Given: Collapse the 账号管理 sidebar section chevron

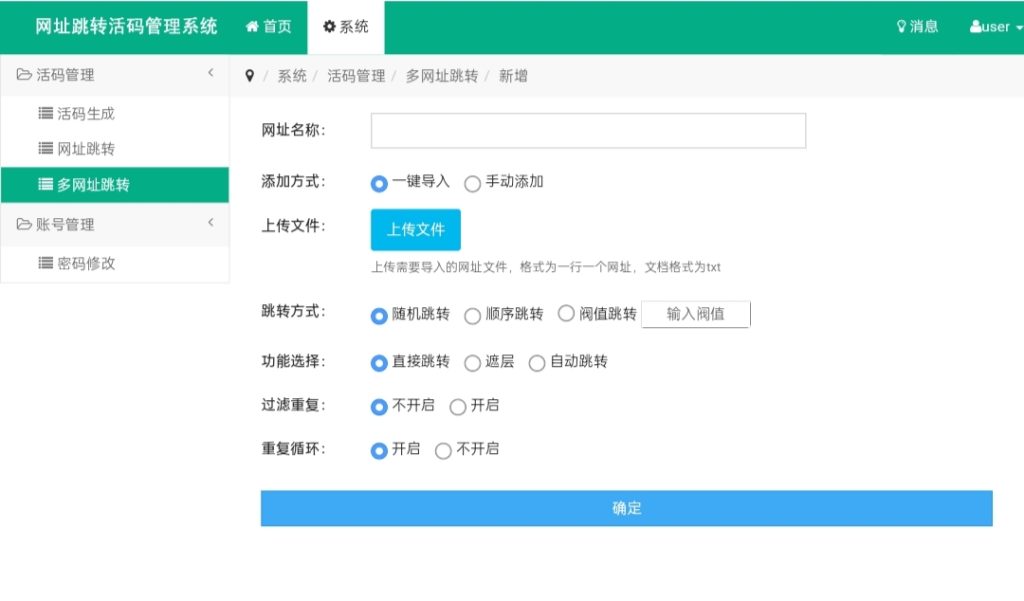Looking at the screenshot, I should [210, 223].
